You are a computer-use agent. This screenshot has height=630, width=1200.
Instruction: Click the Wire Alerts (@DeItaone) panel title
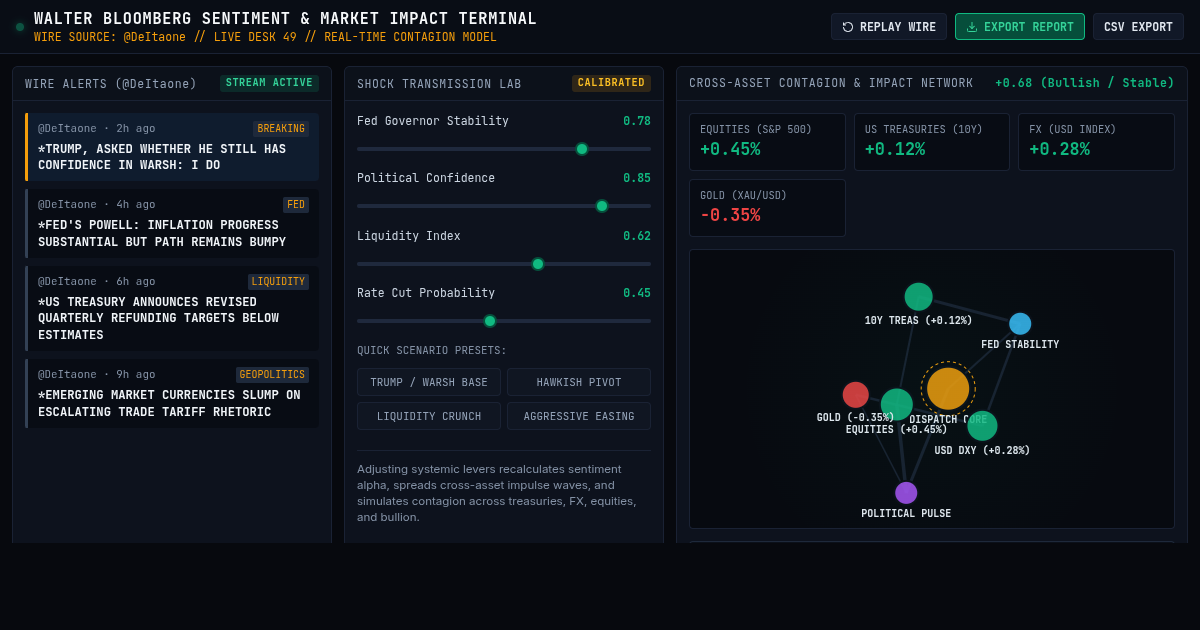click(x=111, y=84)
